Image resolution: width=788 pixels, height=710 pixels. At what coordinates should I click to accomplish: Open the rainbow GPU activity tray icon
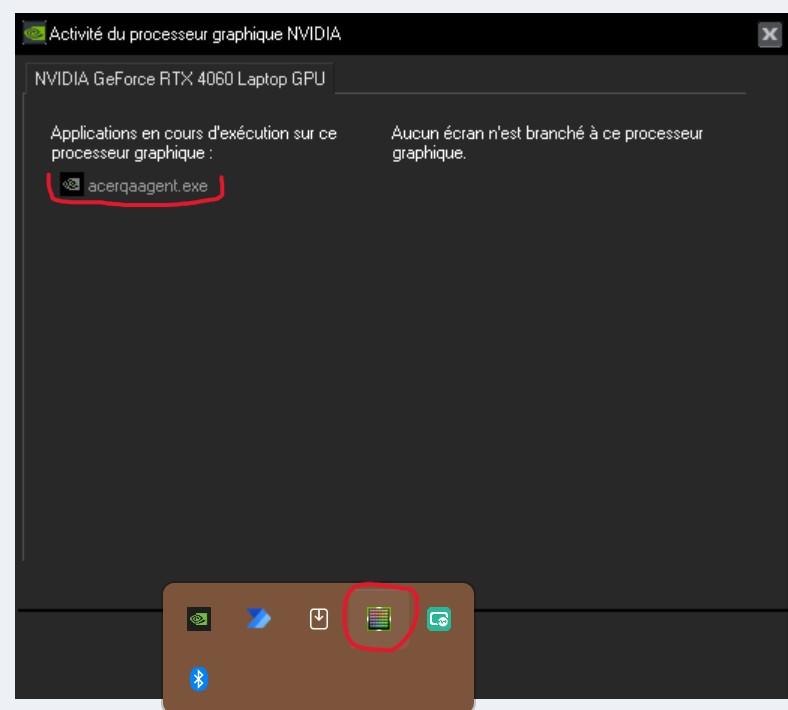[379, 619]
